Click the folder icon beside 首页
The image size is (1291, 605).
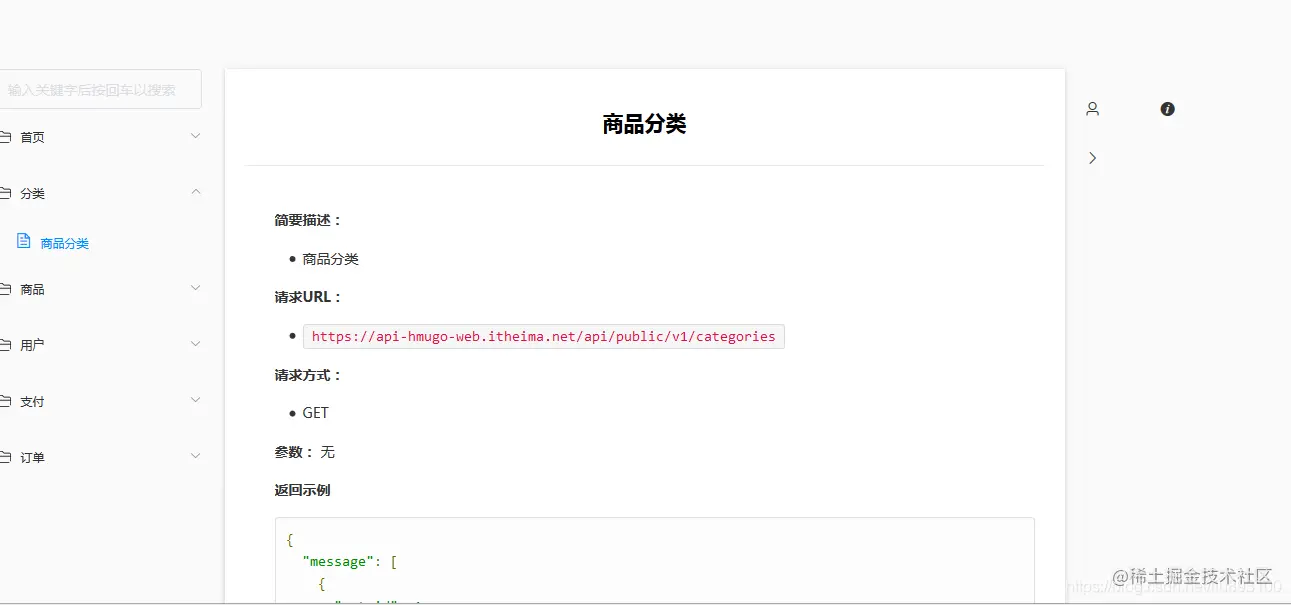[x=5, y=137]
